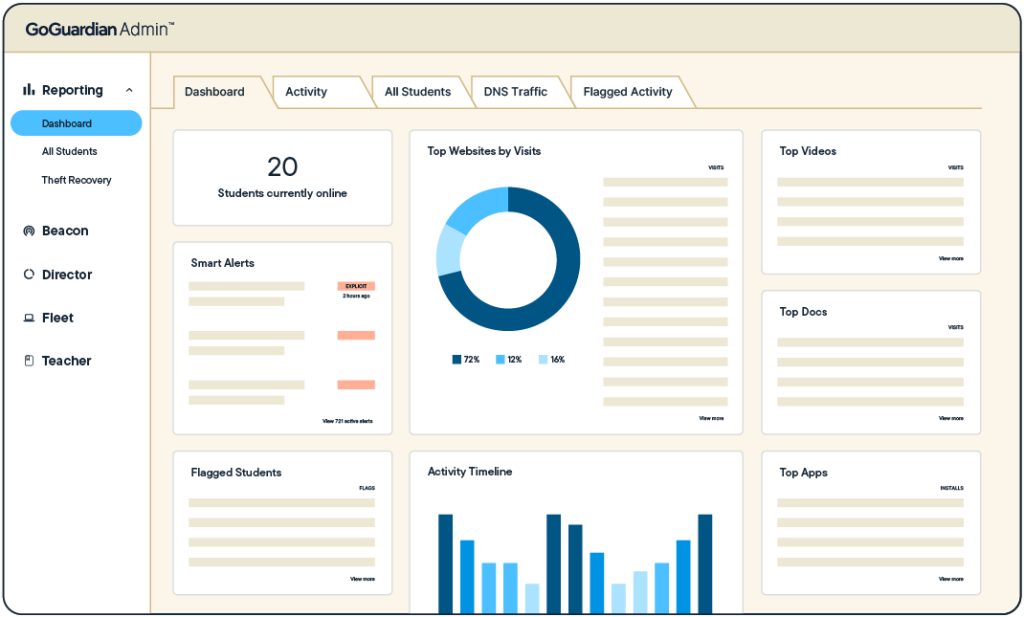Select Dashboard in the sidebar
The width and height of the screenshot is (1024, 617).
[x=76, y=123]
